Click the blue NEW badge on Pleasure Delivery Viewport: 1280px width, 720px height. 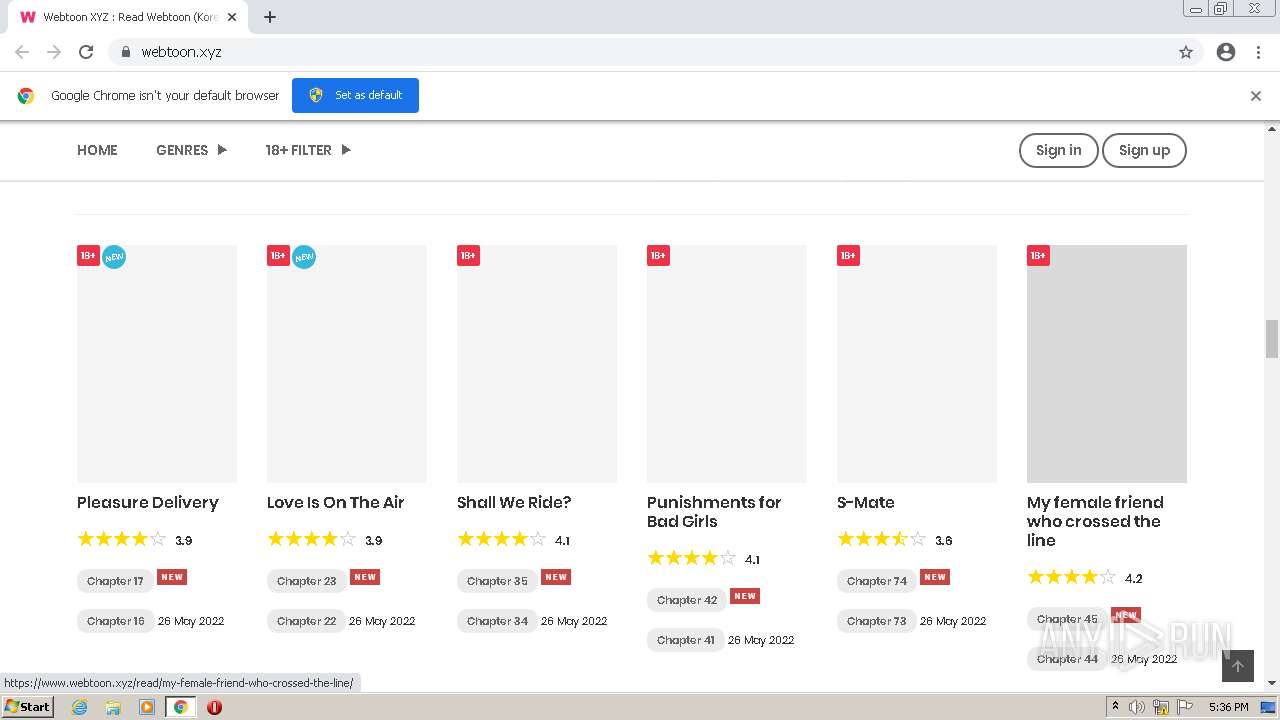[114, 257]
